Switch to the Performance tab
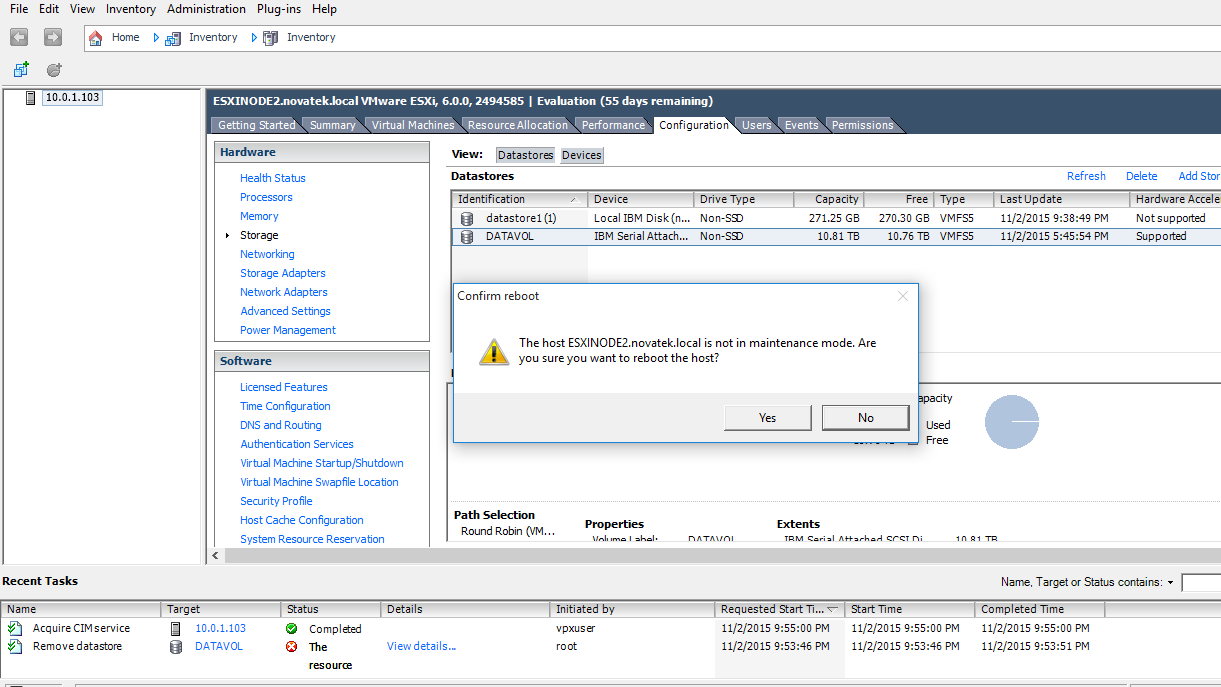 point(613,125)
